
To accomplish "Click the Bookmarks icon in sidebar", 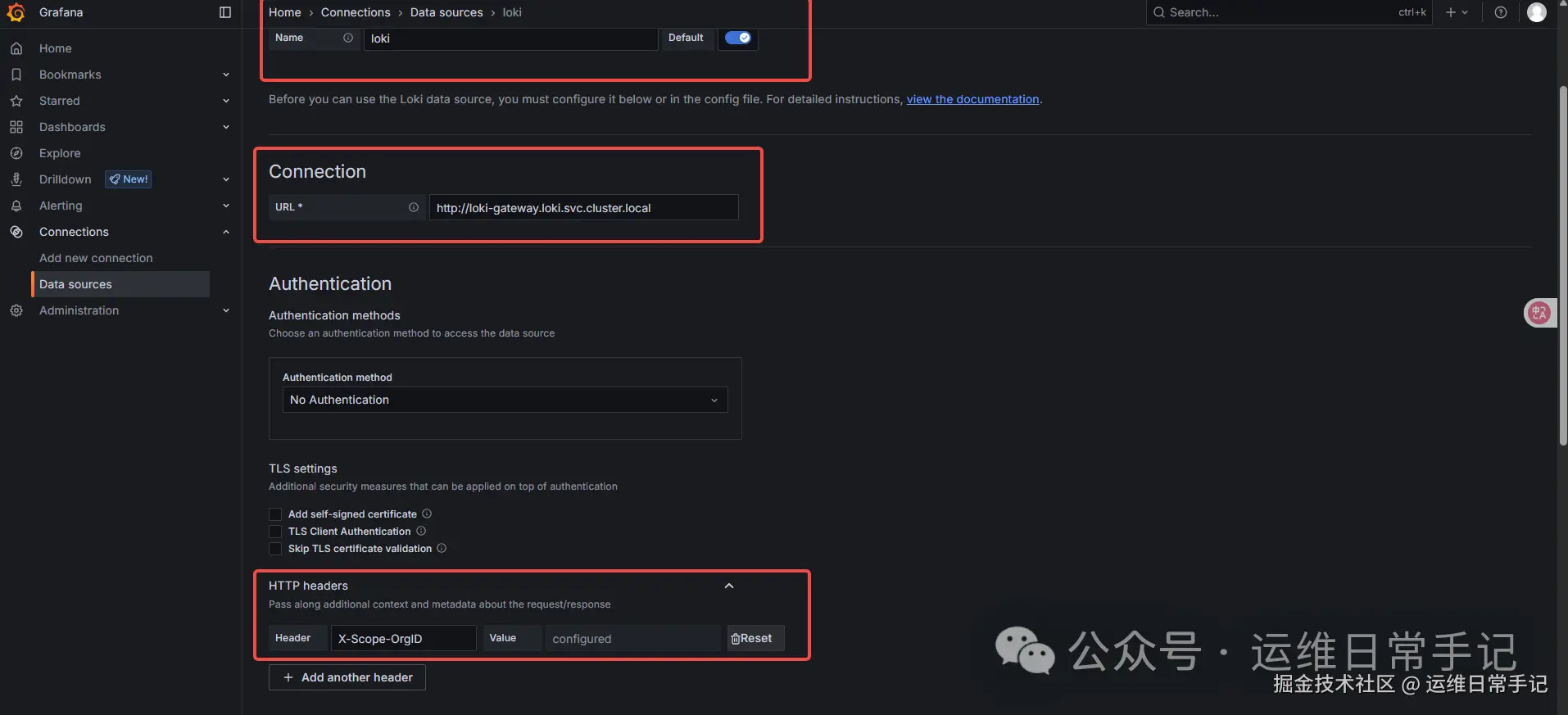I will click(16, 75).
